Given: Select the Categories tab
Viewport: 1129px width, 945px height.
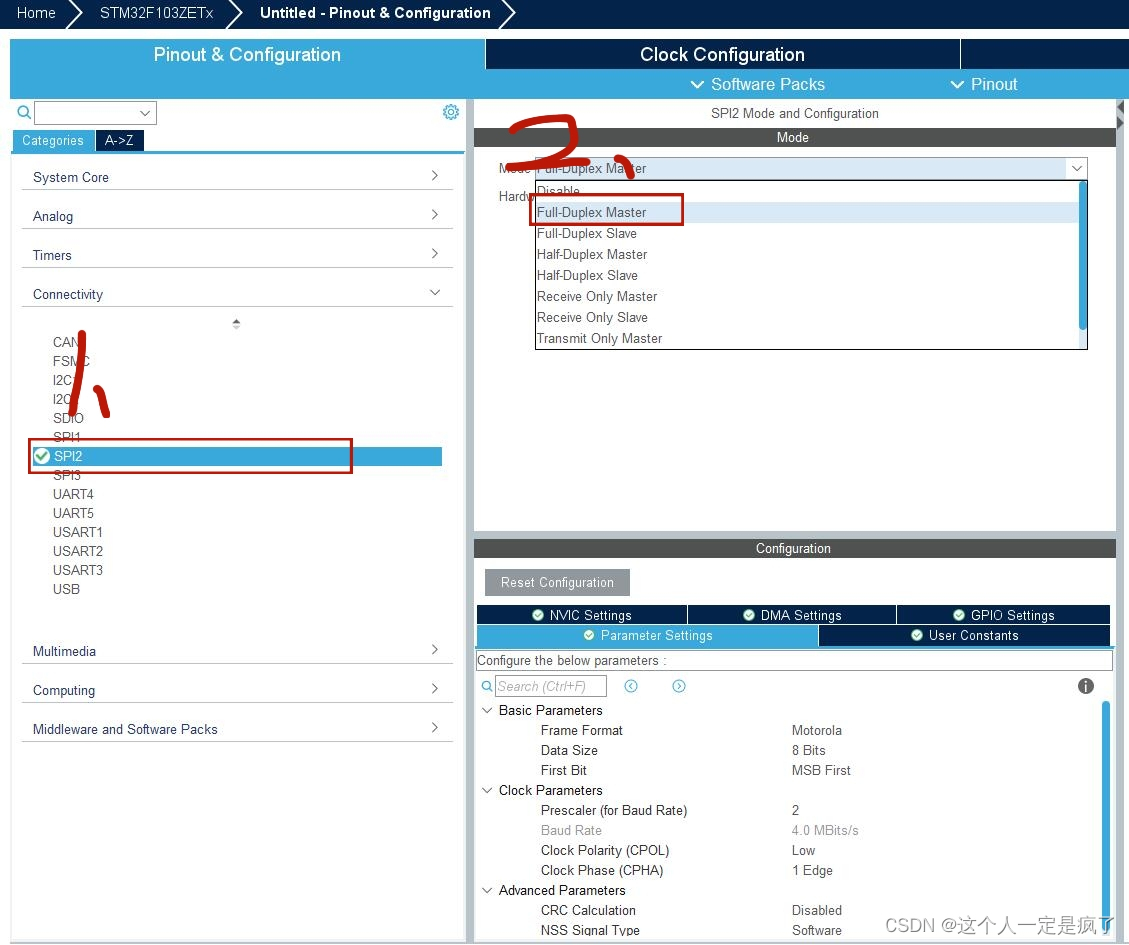Looking at the screenshot, I should pyautogui.click(x=53, y=140).
